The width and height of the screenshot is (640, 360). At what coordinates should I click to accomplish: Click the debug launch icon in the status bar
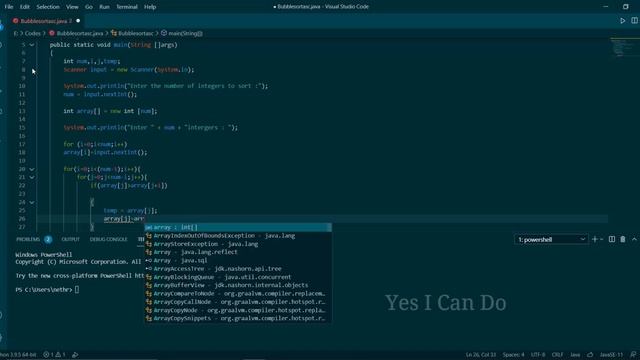click(x=75, y=355)
